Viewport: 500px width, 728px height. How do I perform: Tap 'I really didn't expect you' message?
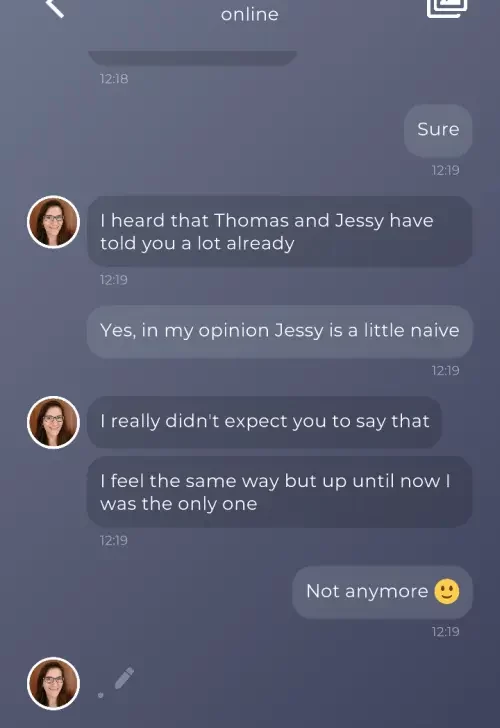pos(264,422)
